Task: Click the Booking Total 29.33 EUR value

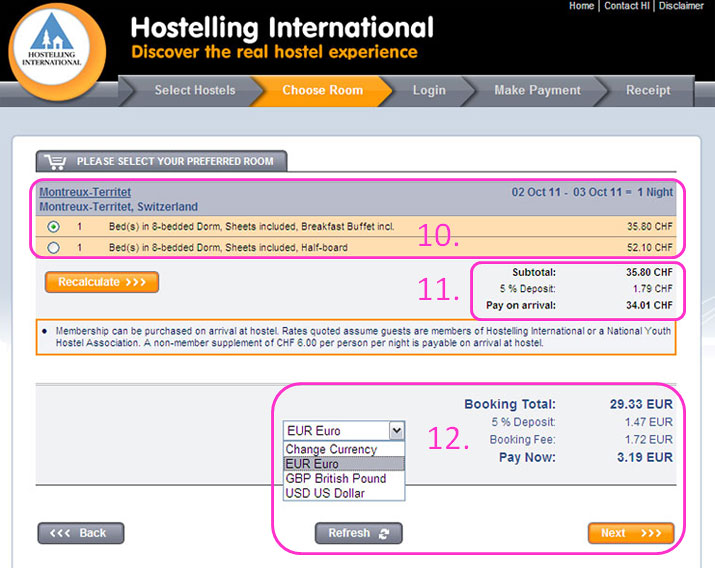Action: point(641,404)
